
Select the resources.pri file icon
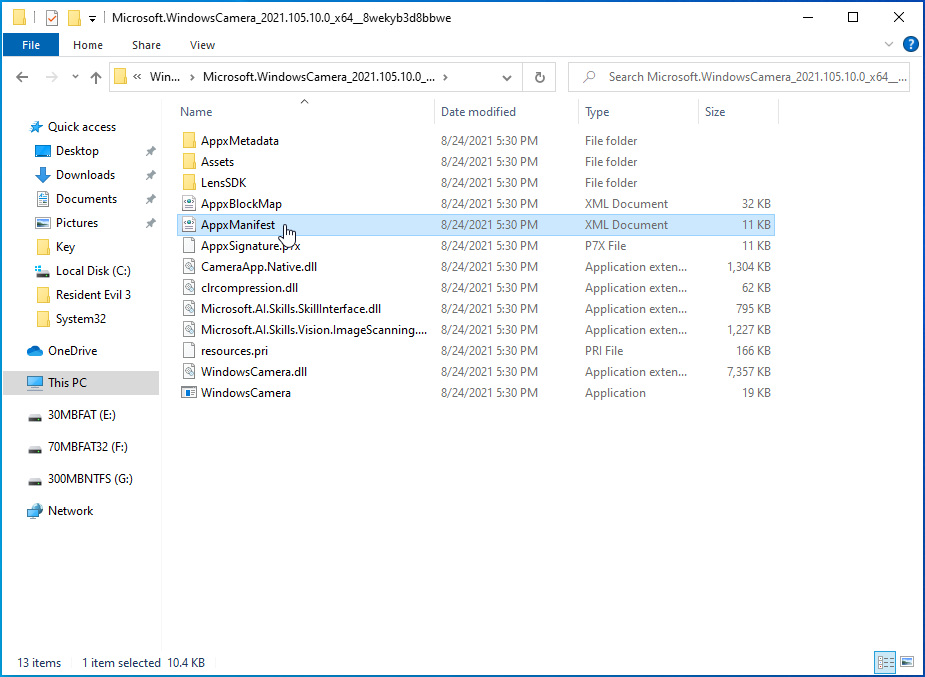189,351
